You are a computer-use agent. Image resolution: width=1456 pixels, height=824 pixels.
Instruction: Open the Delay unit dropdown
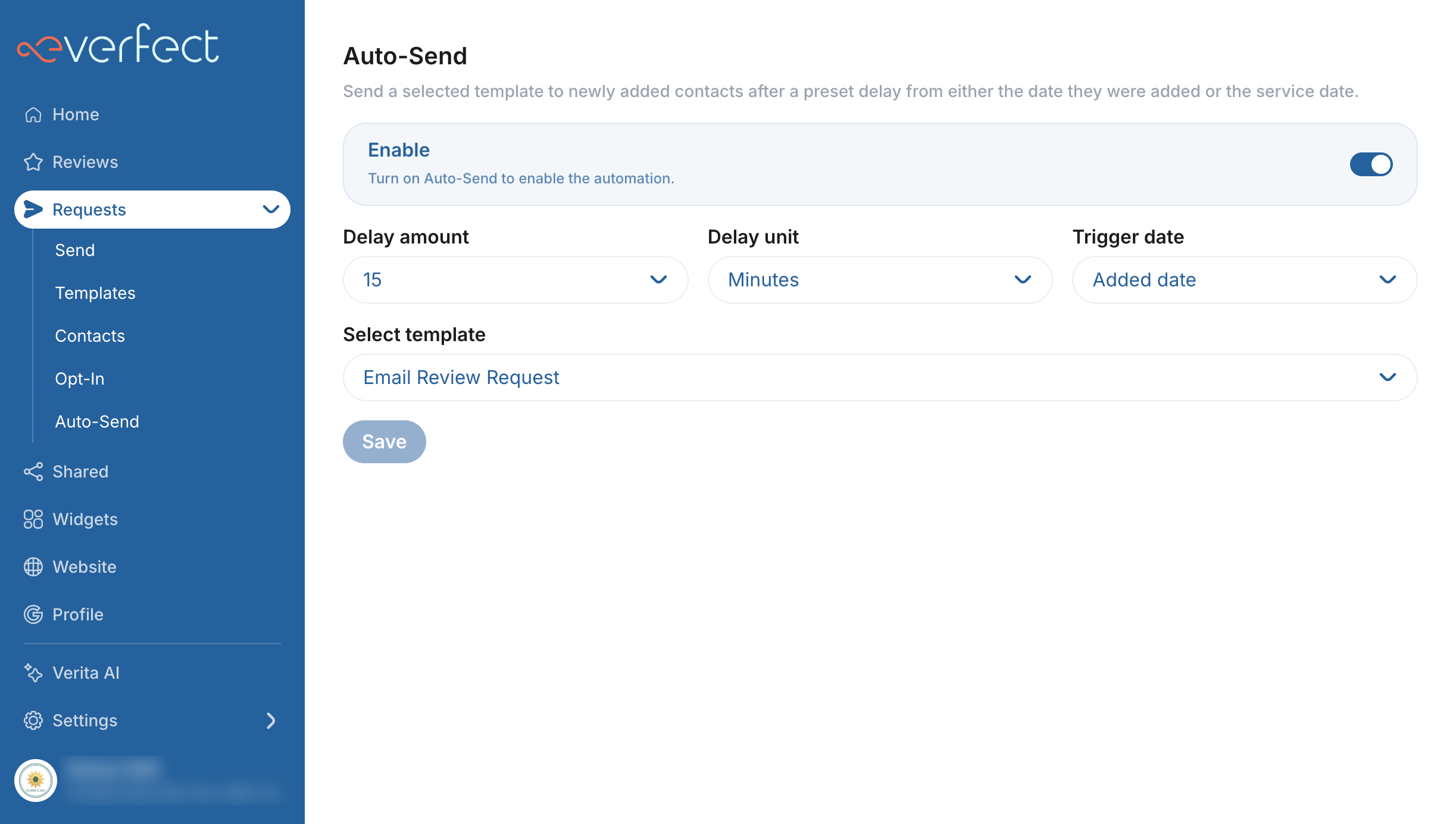click(x=879, y=280)
